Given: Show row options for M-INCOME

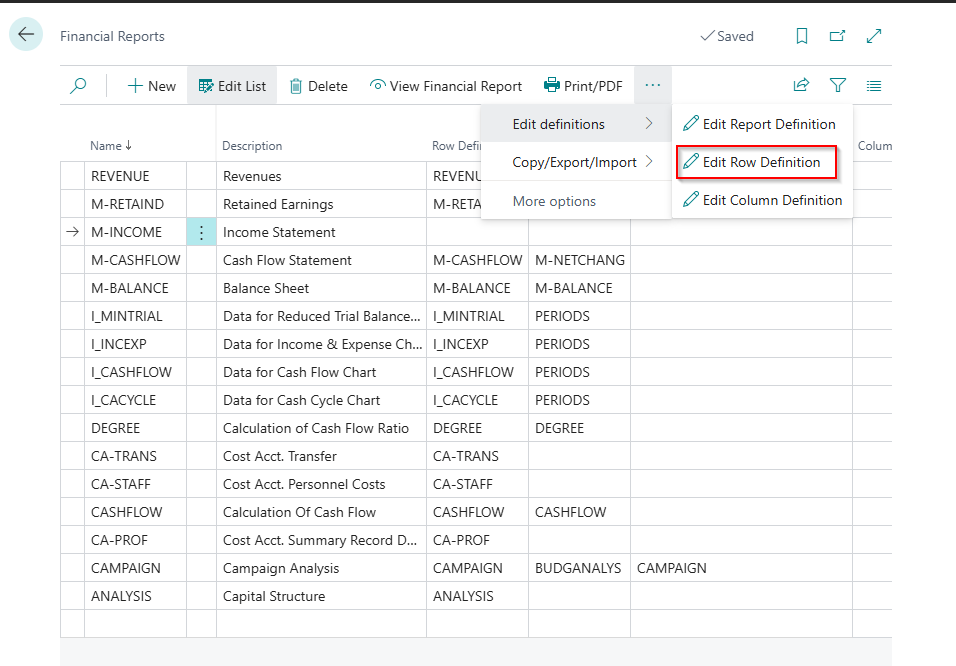Looking at the screenshot, I should point(201,232).
